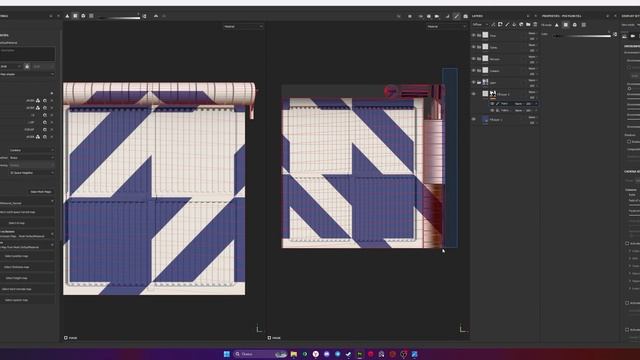Add a paint layer with brush icon
The width and height of the screenshot is (640, 360).
tap(507, 25)
